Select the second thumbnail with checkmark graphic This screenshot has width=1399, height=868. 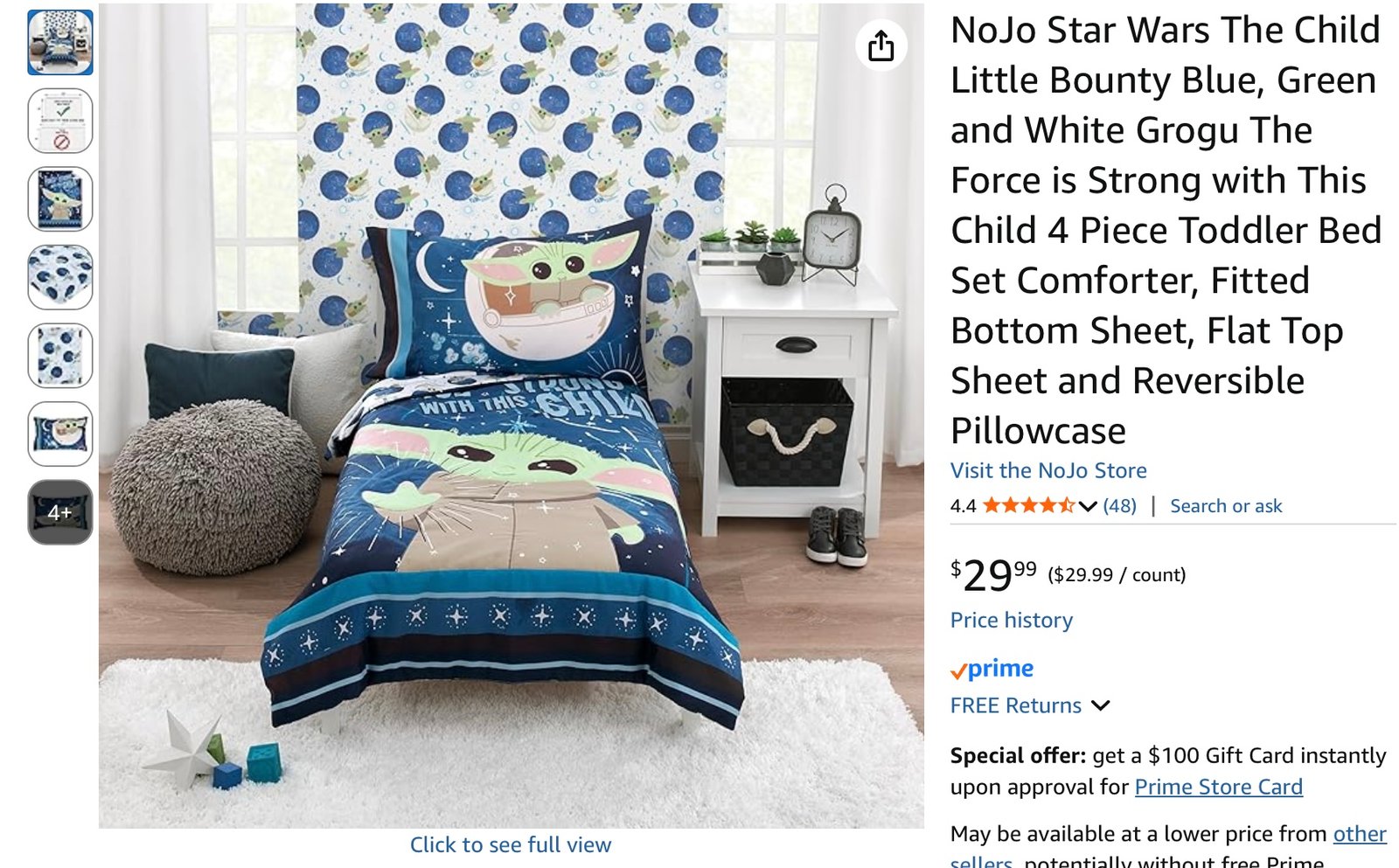[60, 121]
